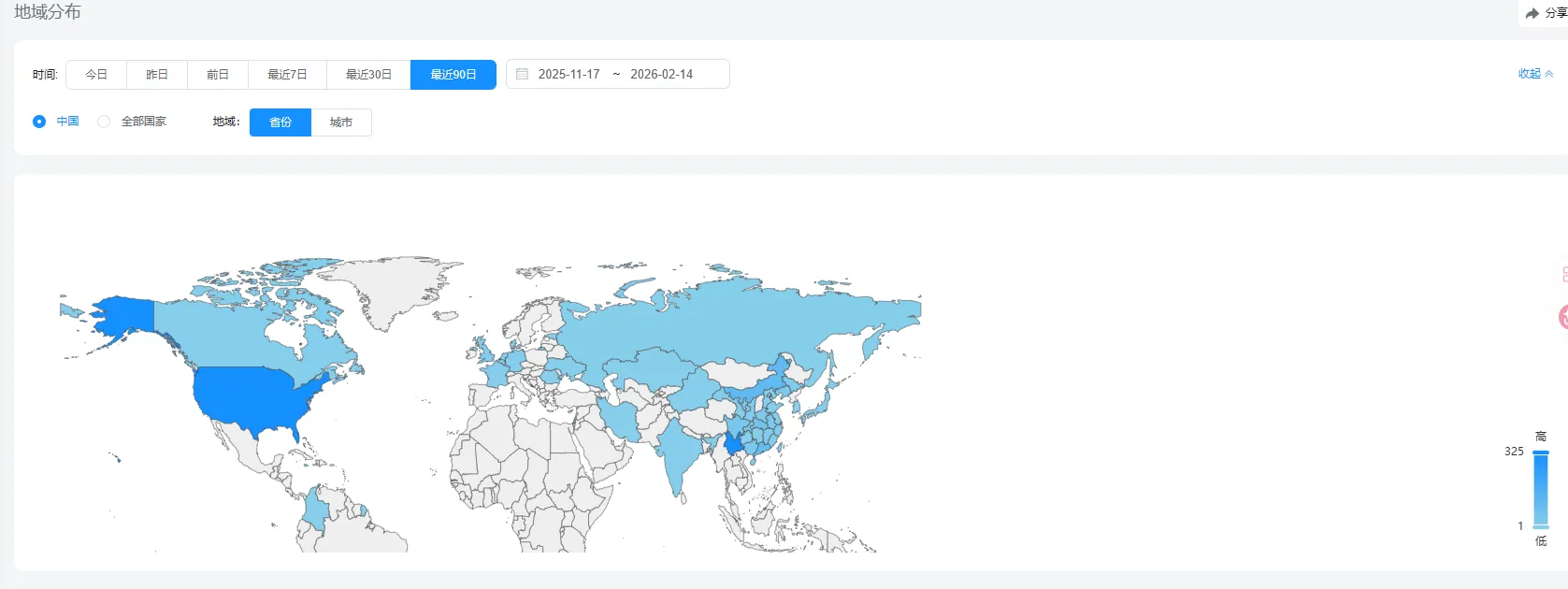Viewport: 1568px width, 589px height.
Task: Click the 昨日 time filter button
Action: click(157, 74)
